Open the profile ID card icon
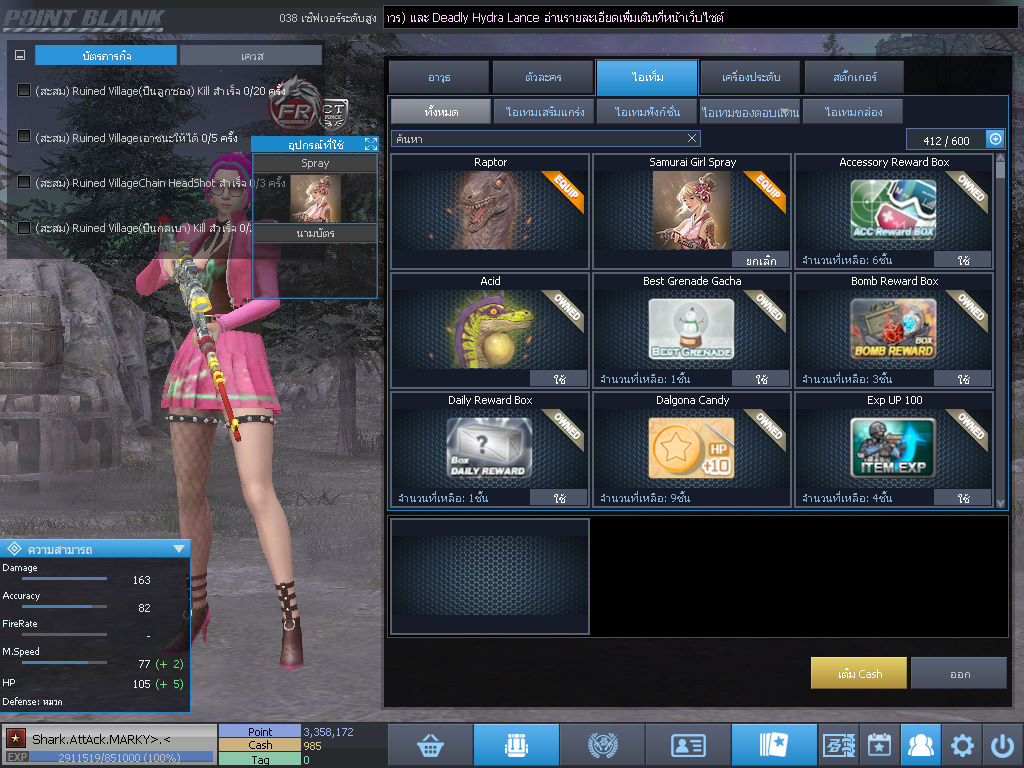This screenshot has height=768, width=1024. [x=688, y=744]
